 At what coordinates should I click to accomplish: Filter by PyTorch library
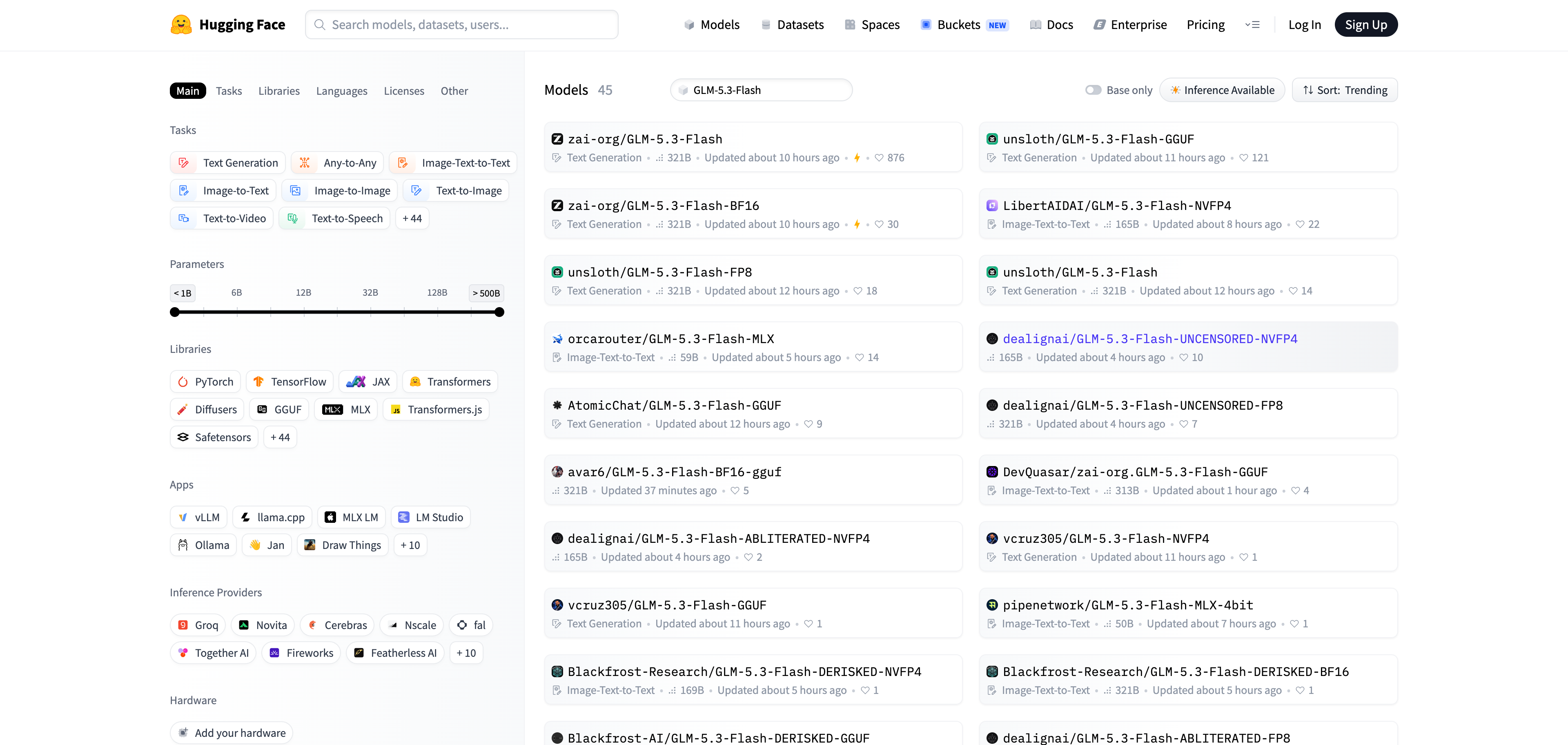205,381
